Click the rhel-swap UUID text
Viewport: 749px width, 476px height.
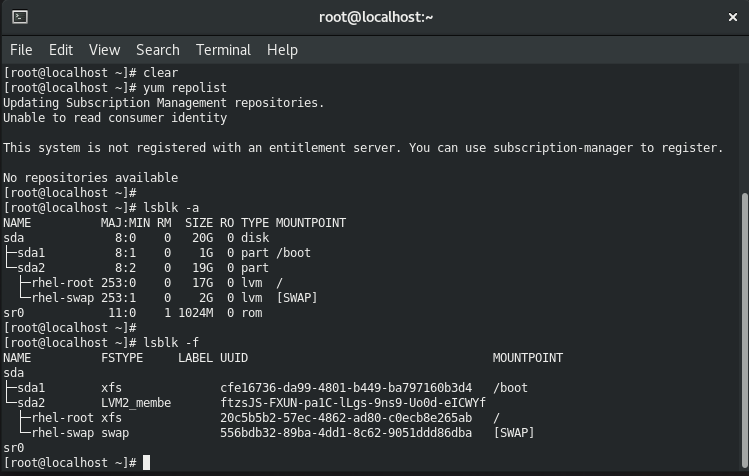pos(346,433)
